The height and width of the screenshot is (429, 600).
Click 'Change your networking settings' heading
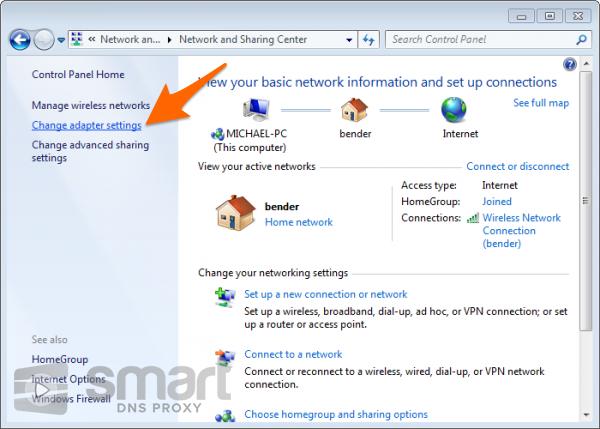pos(273,273)
